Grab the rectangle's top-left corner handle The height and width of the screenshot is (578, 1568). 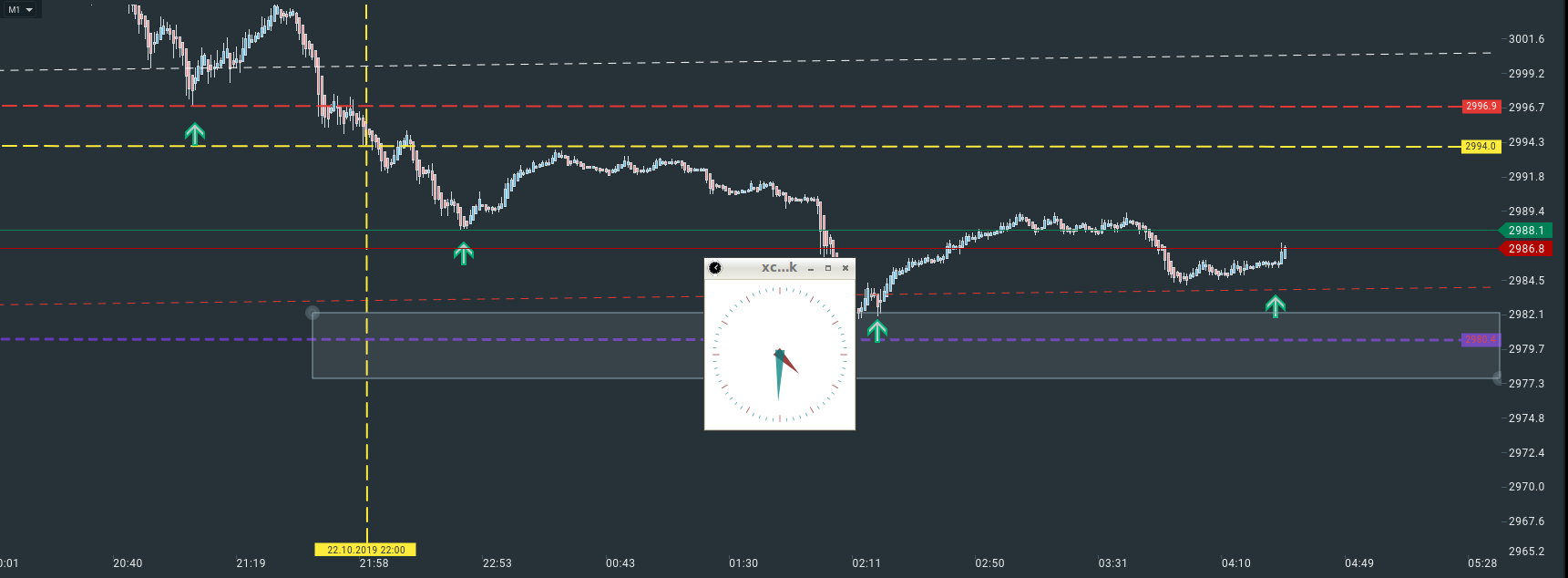point(313,313)
